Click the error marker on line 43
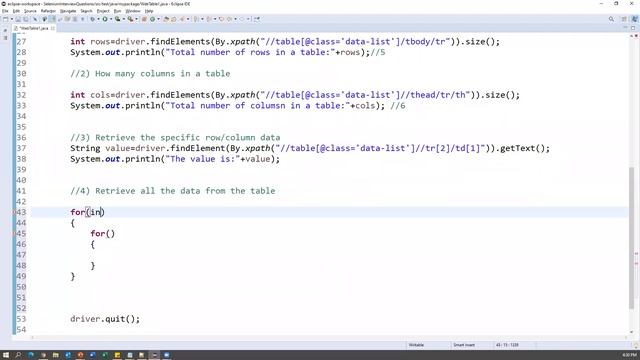 tap(14, 212)
